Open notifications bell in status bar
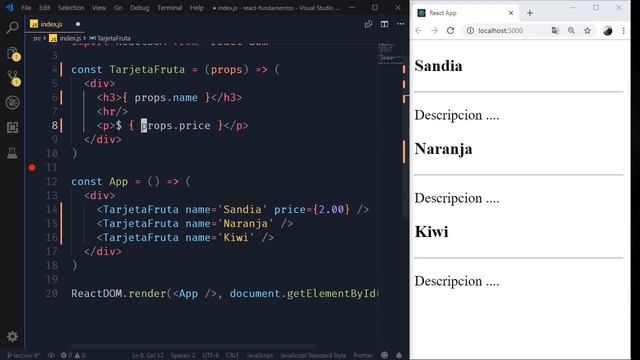 tap(399, 355)
